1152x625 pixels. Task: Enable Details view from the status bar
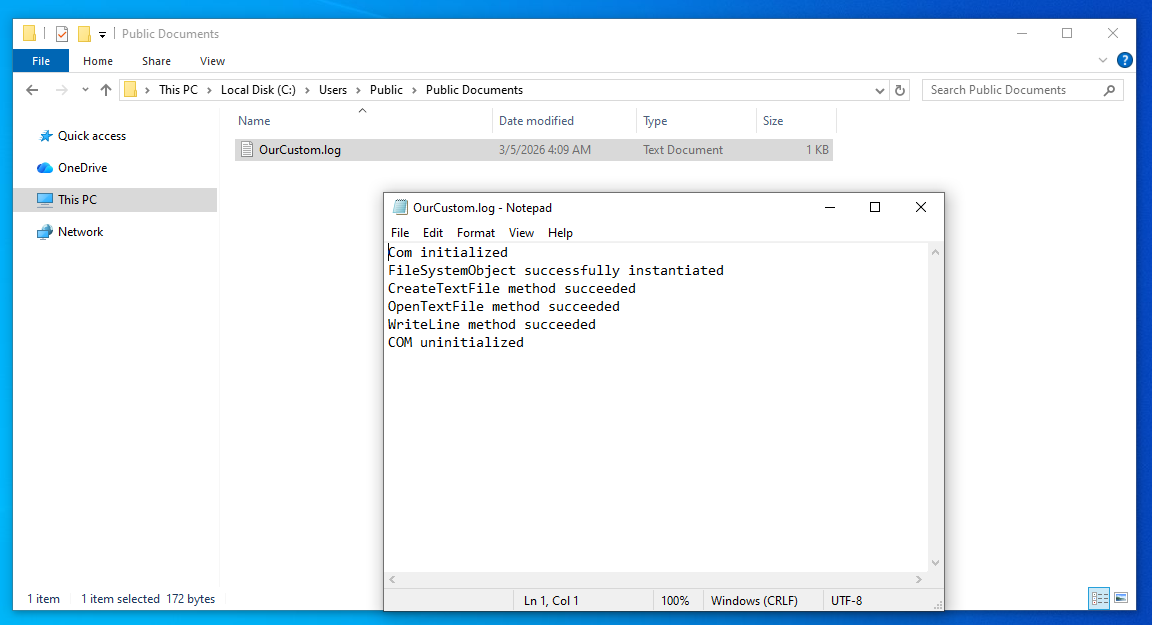pyautogui.click(x=1099, y=597)
